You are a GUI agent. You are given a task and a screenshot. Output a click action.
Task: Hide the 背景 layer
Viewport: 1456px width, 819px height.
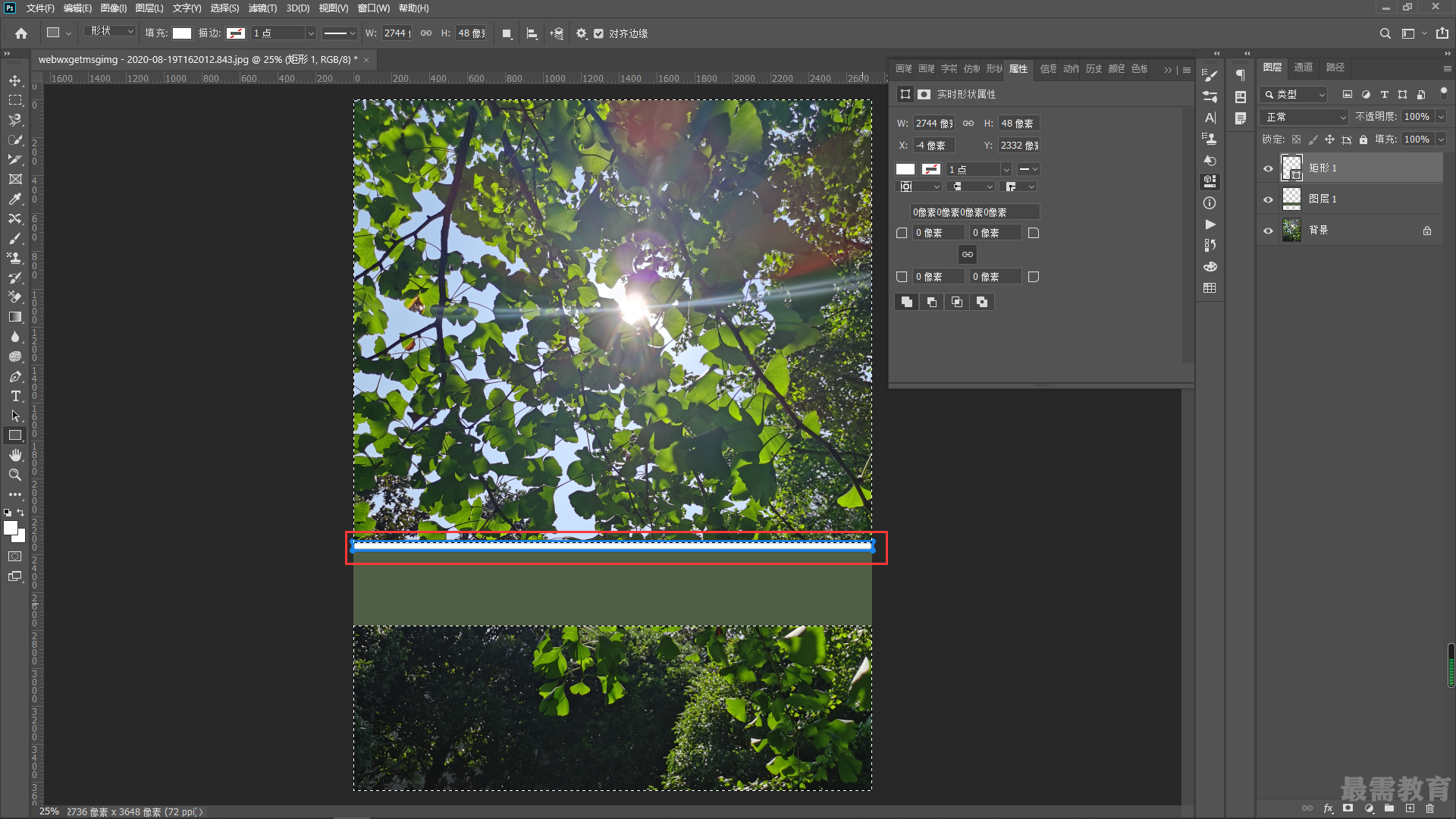click(x=1268, y=231)
